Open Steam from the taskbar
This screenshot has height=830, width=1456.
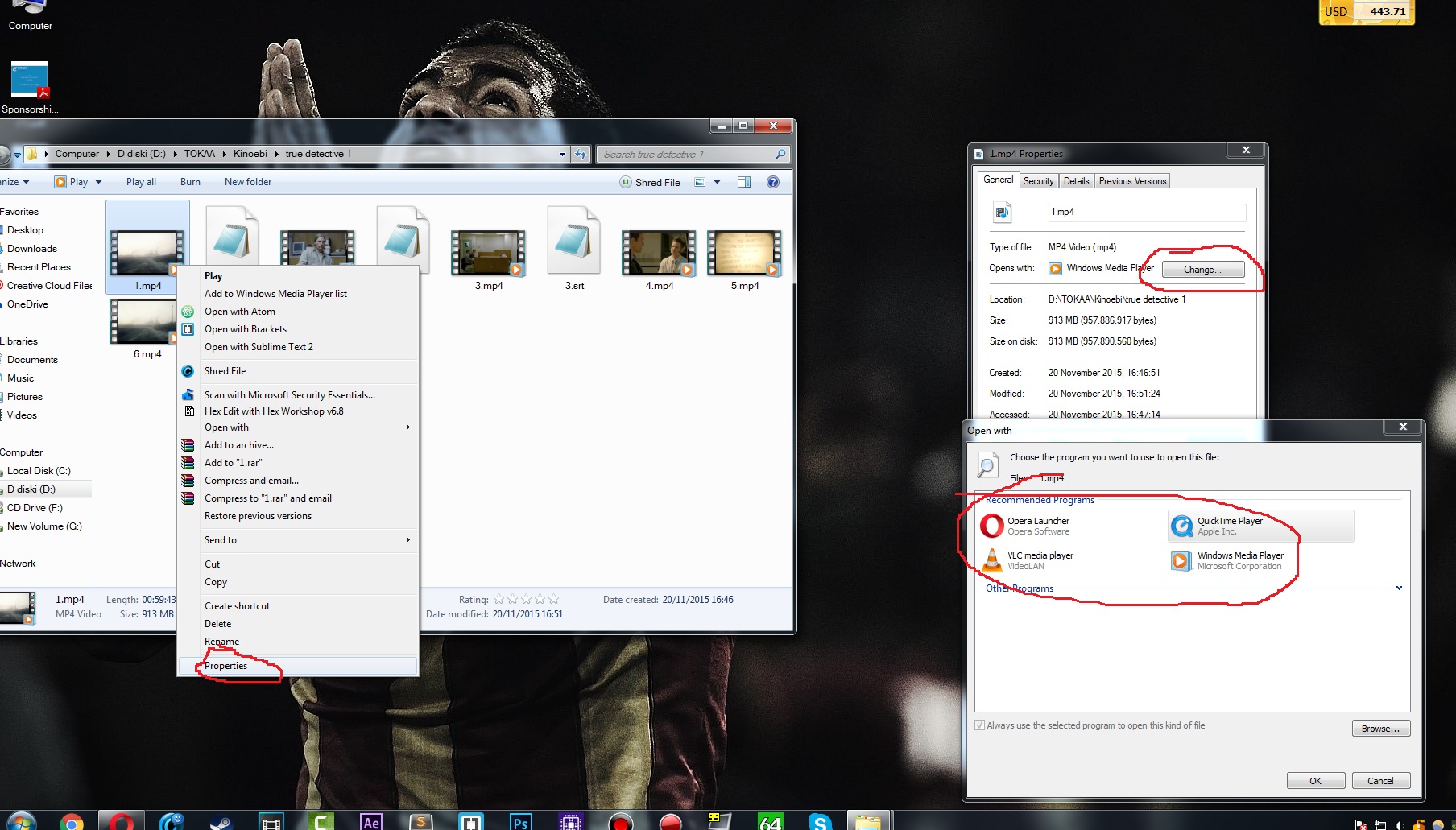click(x=221, y=822)
